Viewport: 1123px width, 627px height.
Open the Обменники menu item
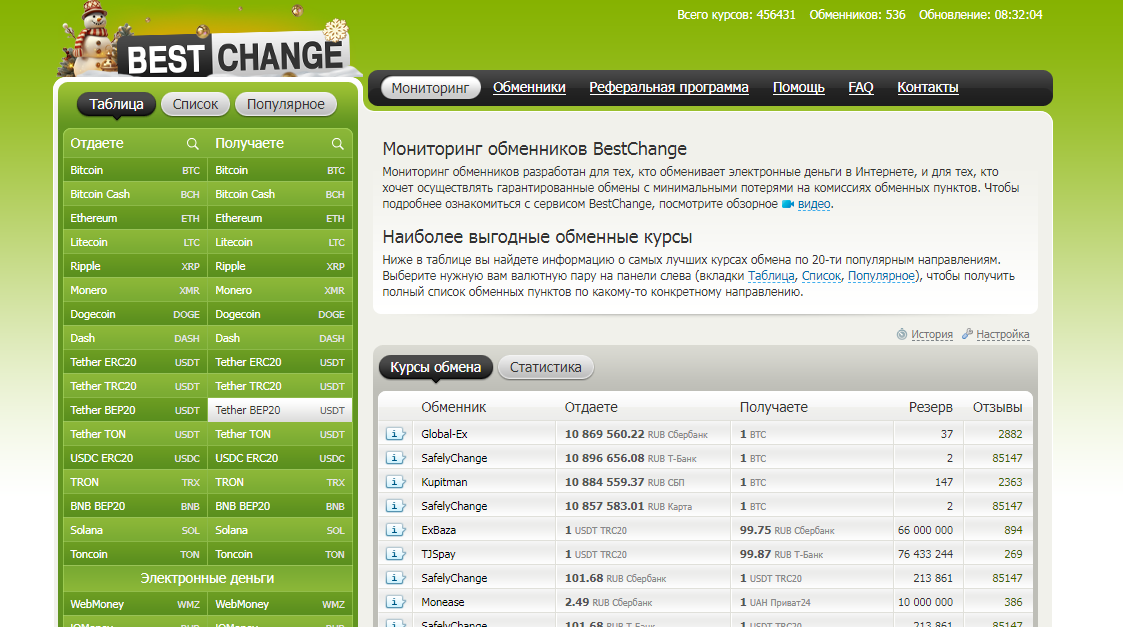click(529, 87)
